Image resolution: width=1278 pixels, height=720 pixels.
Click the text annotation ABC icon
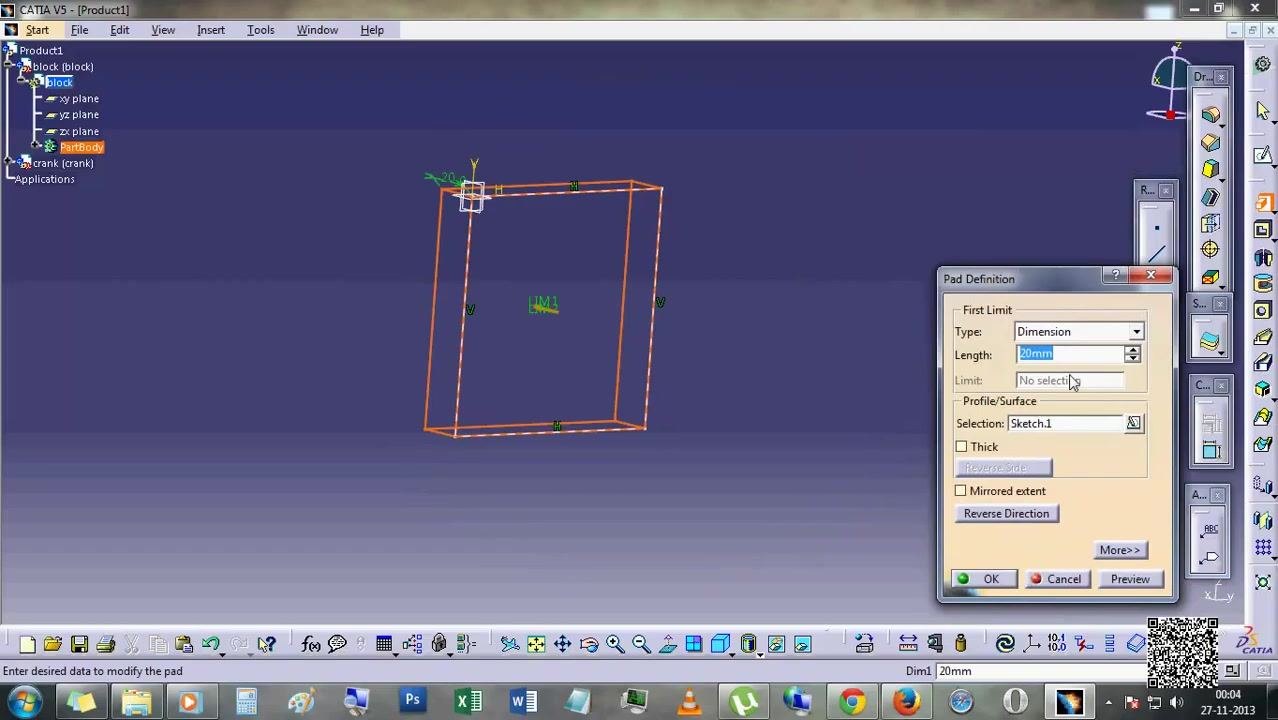click(x=1210, y=530)
